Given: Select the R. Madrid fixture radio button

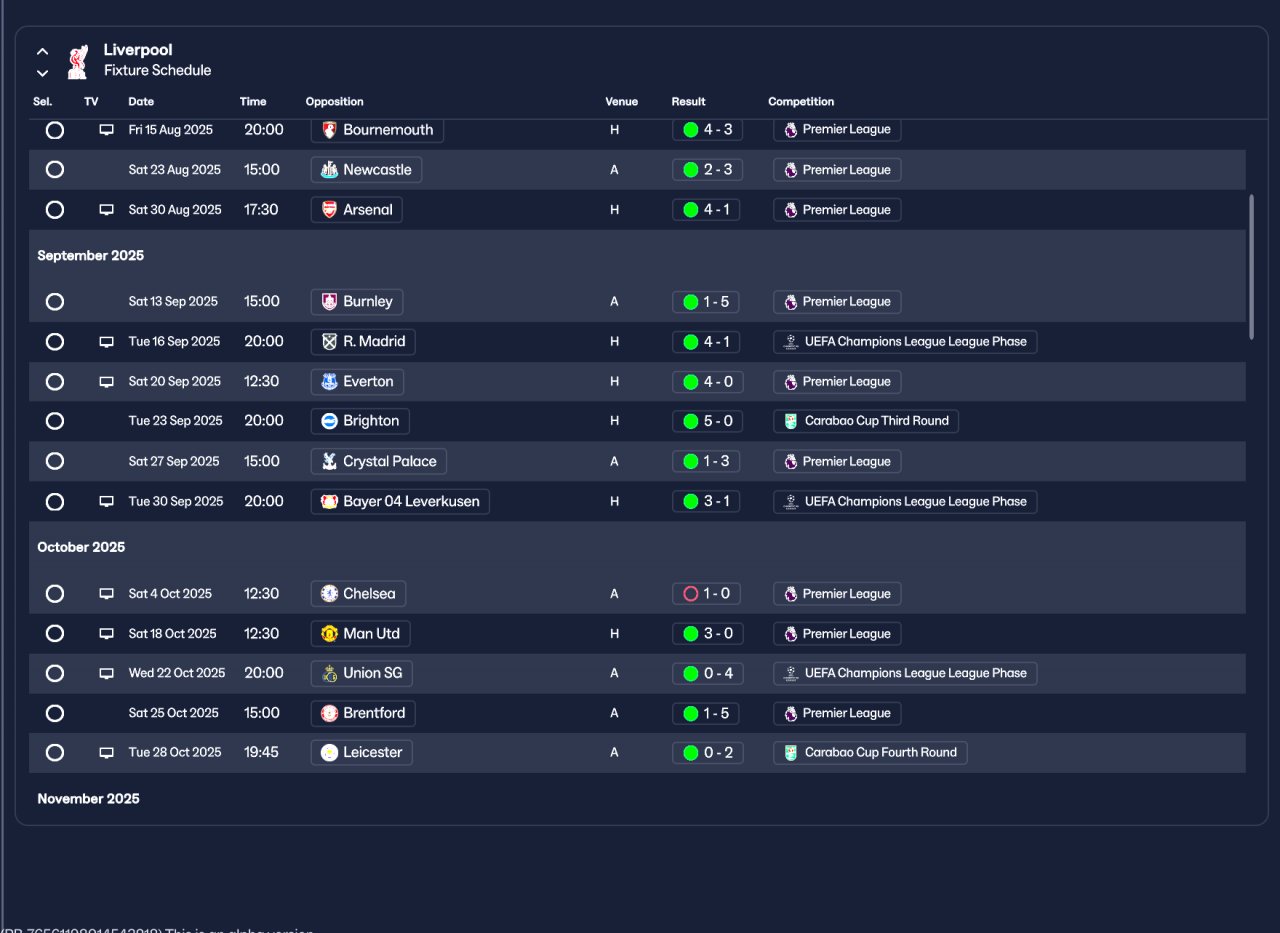Looking at the screenshot, I should click(55, 342).
